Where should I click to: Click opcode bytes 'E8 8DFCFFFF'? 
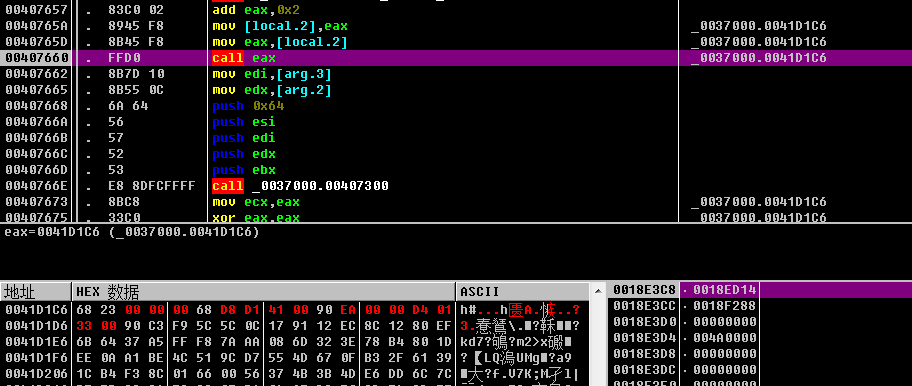152,186
